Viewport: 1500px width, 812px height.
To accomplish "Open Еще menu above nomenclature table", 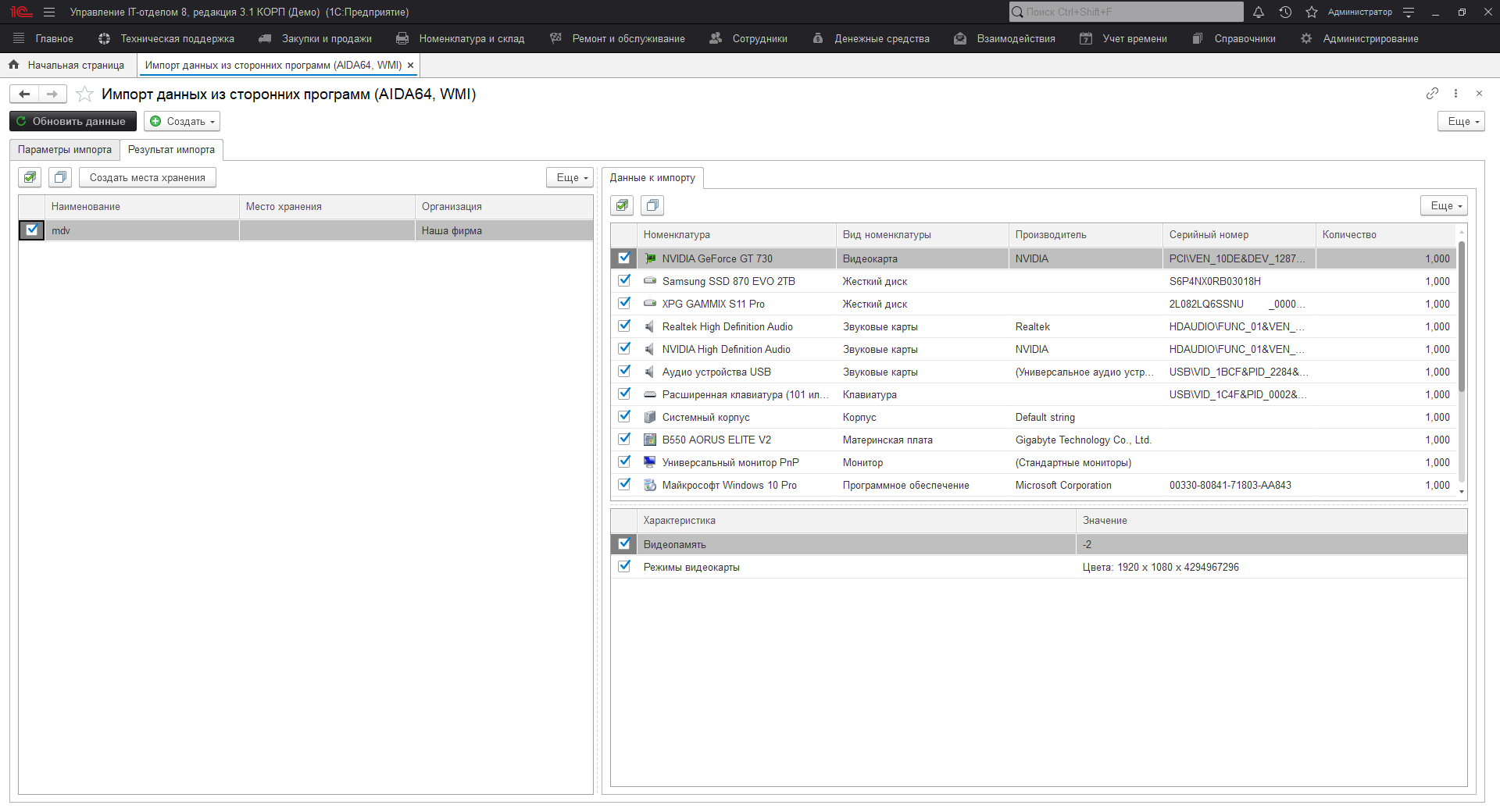I will click(x=1444, y=205).
